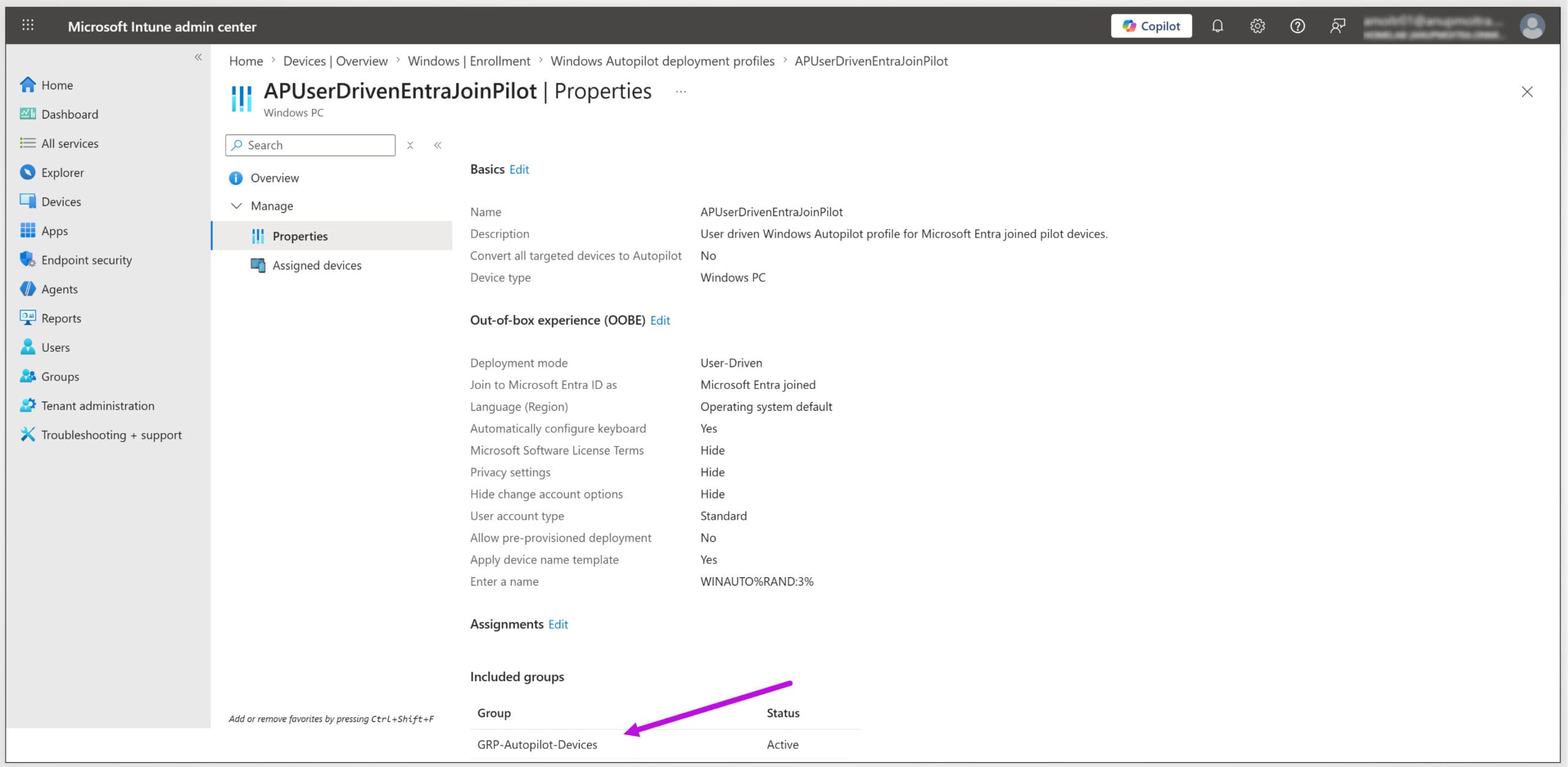Click the Dashboard icon in sidebar

(28, 114)
